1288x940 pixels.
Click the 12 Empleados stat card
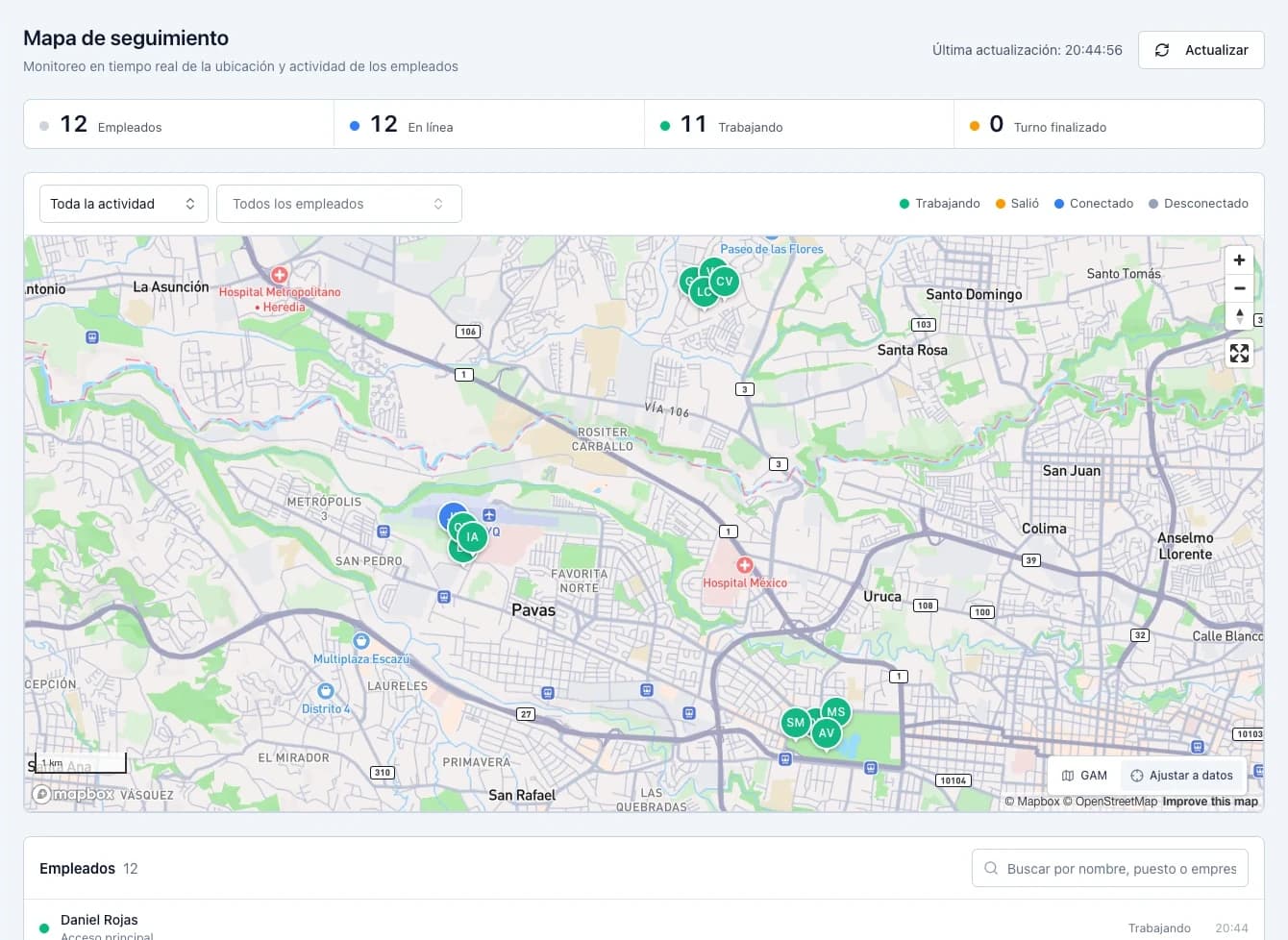pyautogui.click(x=179, y=124)
